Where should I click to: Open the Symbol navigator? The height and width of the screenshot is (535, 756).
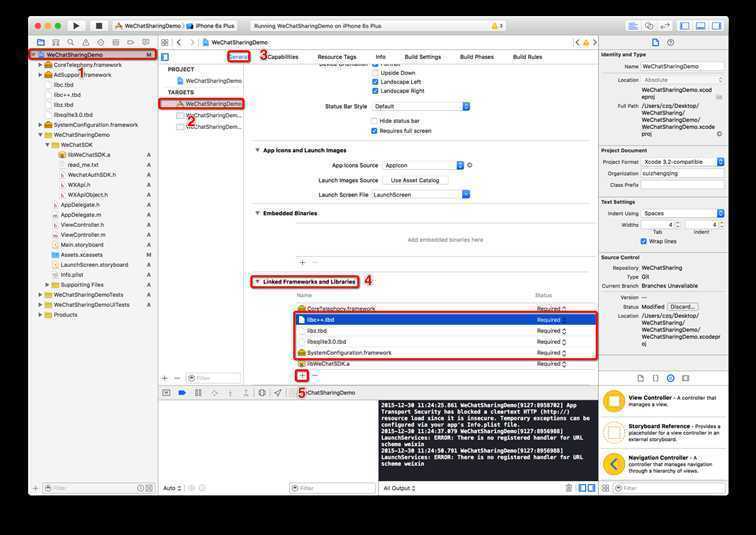(x=56, y=42)
